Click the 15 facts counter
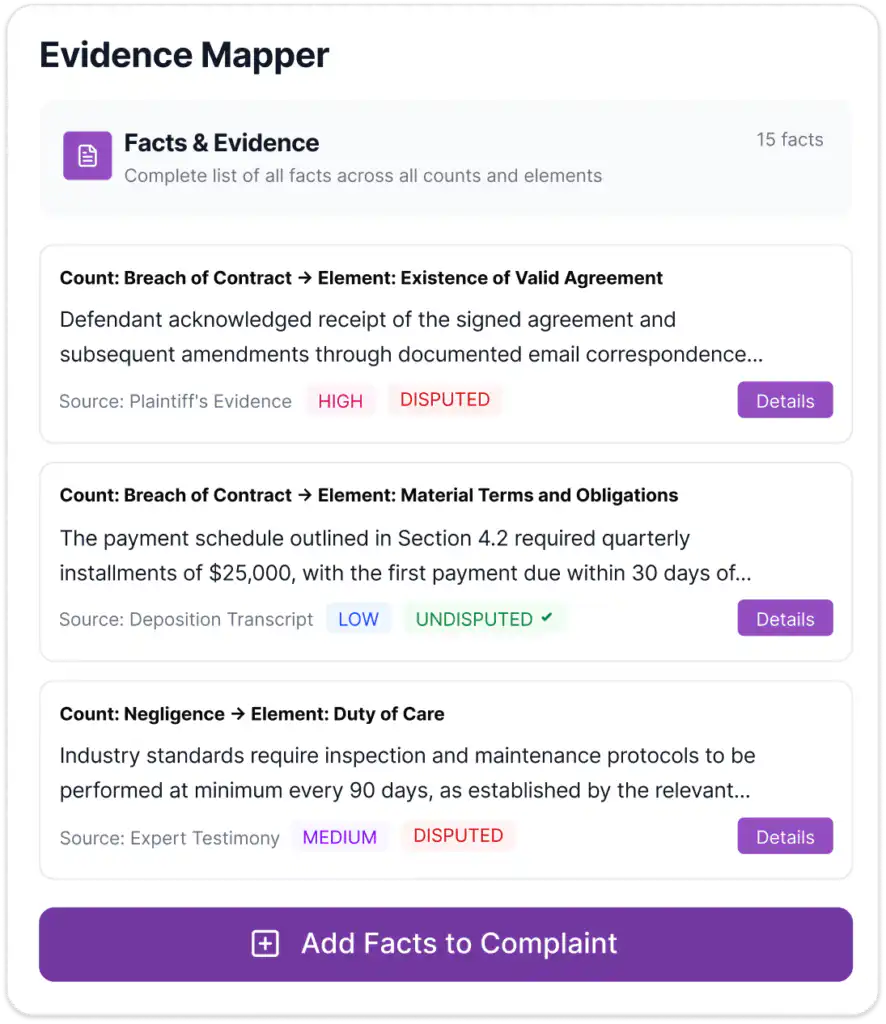Screen dimensions: 886x1024 pos(790,140)
